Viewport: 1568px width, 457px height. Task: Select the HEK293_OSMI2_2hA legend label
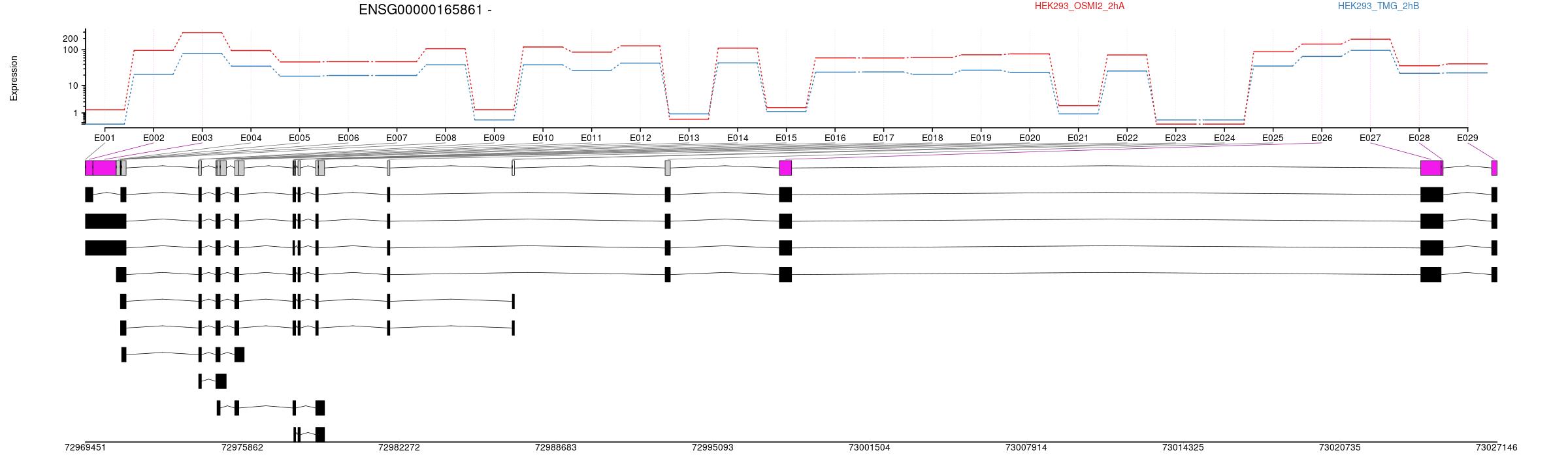coord(1079,6)
